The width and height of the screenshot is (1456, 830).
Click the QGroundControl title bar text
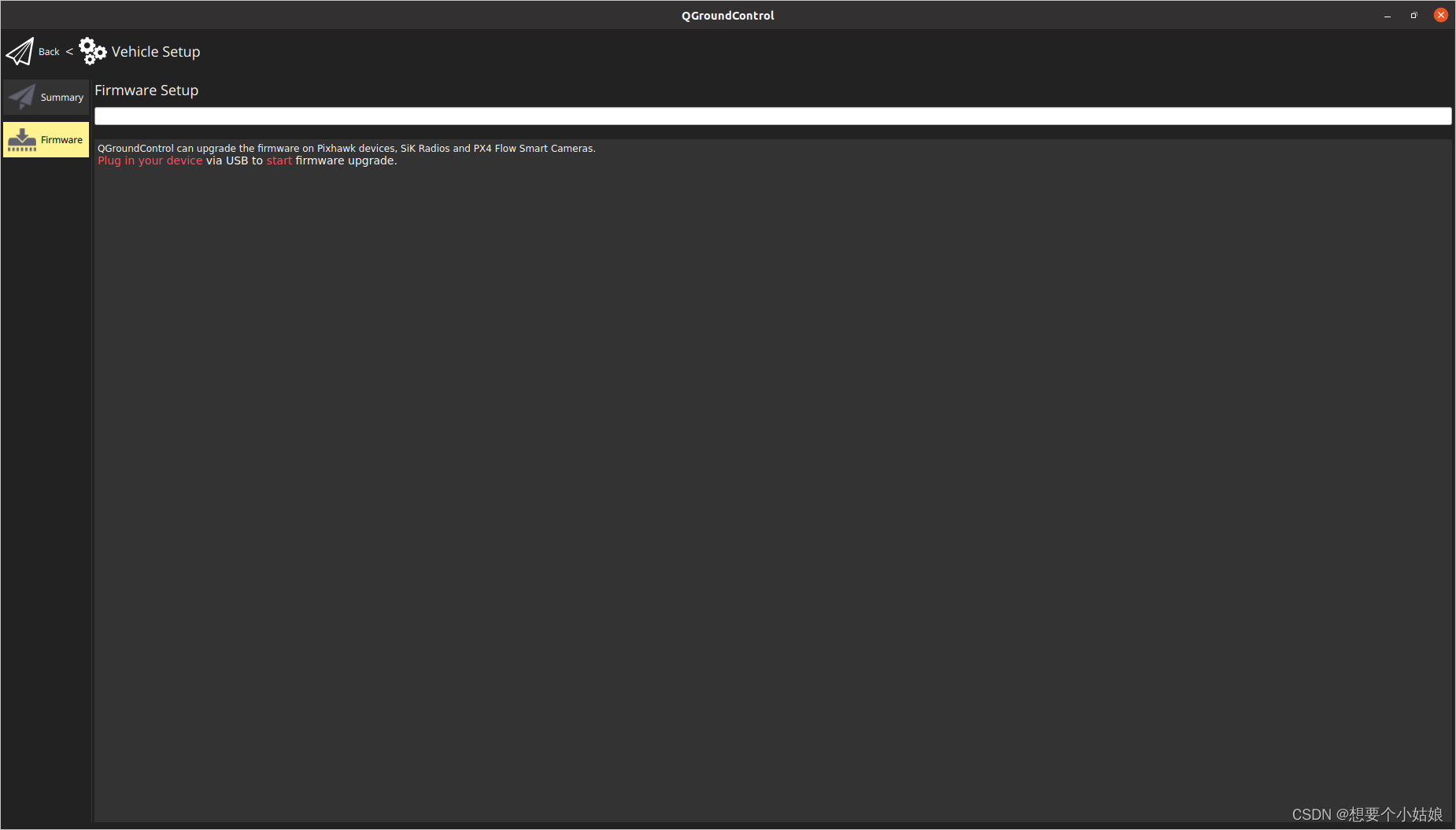click(x=727, y=15)
